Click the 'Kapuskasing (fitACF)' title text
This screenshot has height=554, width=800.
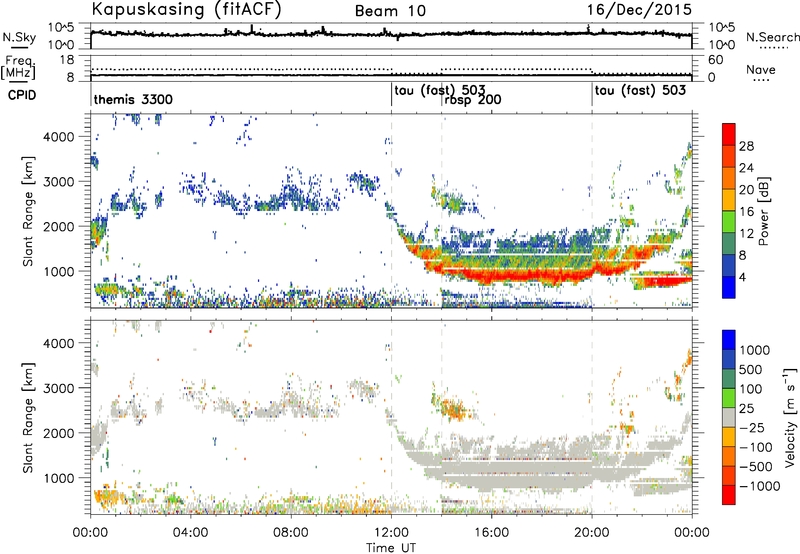(x=186, y=9)
